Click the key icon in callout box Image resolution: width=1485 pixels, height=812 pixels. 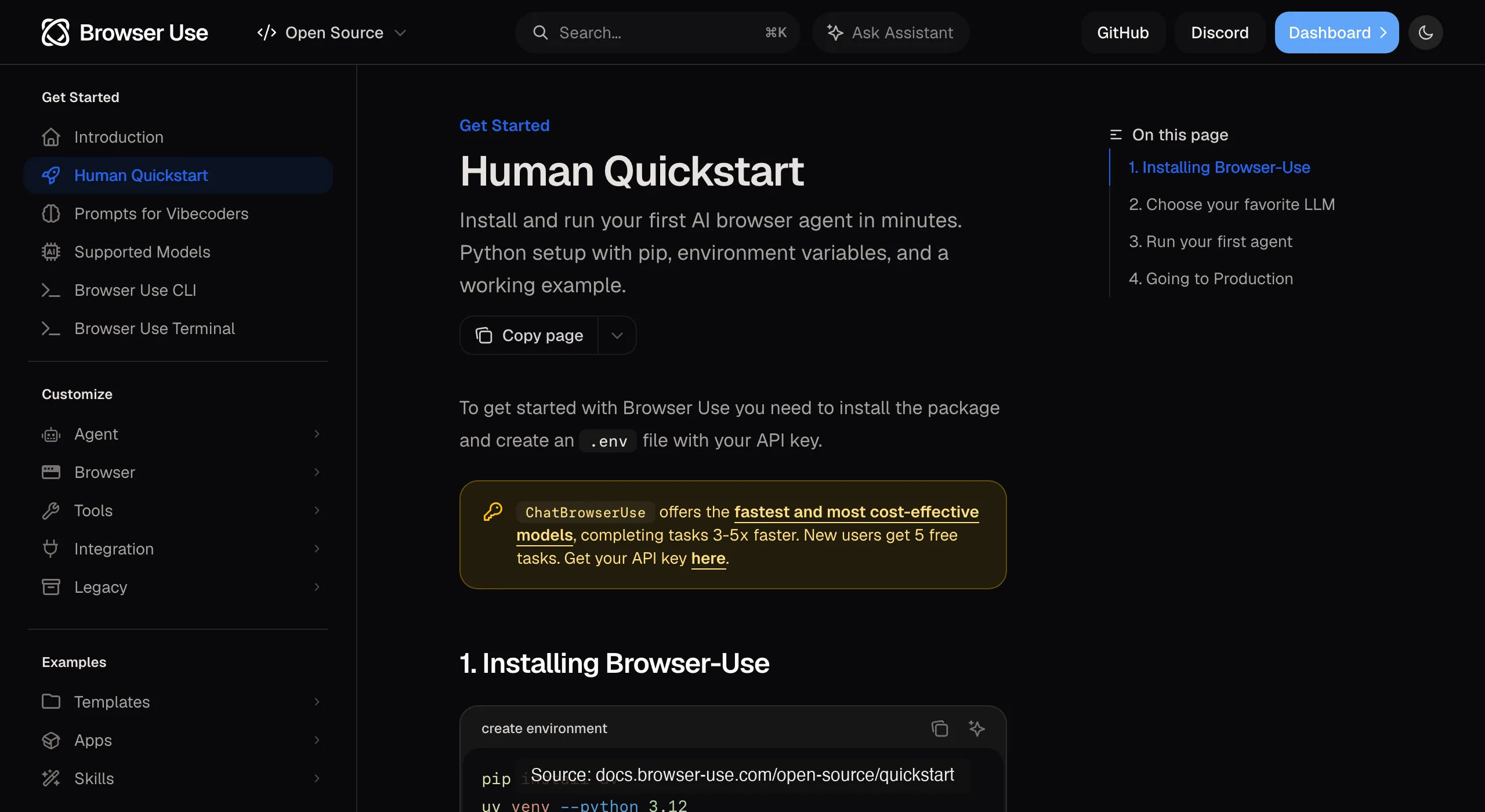coord(493,512)
